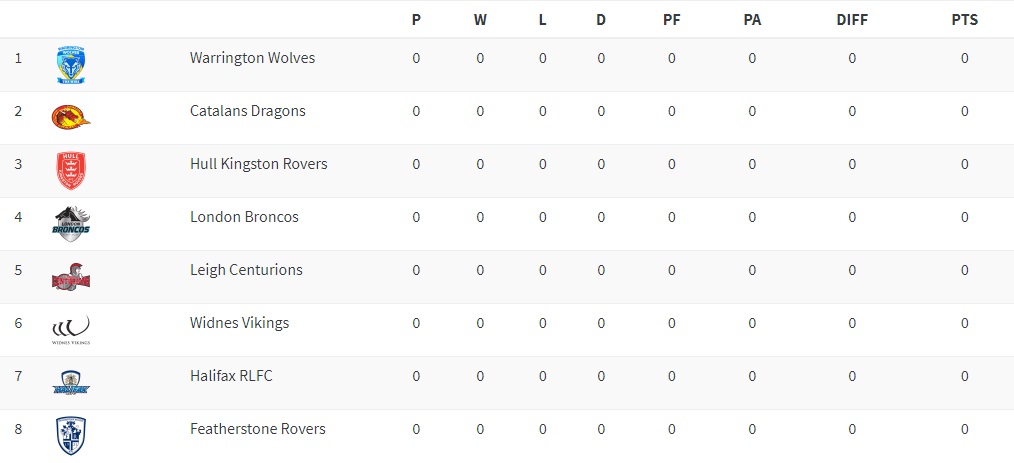The image size is (1014, 463).
Task: Select the W column header
Action: [480, 19]
